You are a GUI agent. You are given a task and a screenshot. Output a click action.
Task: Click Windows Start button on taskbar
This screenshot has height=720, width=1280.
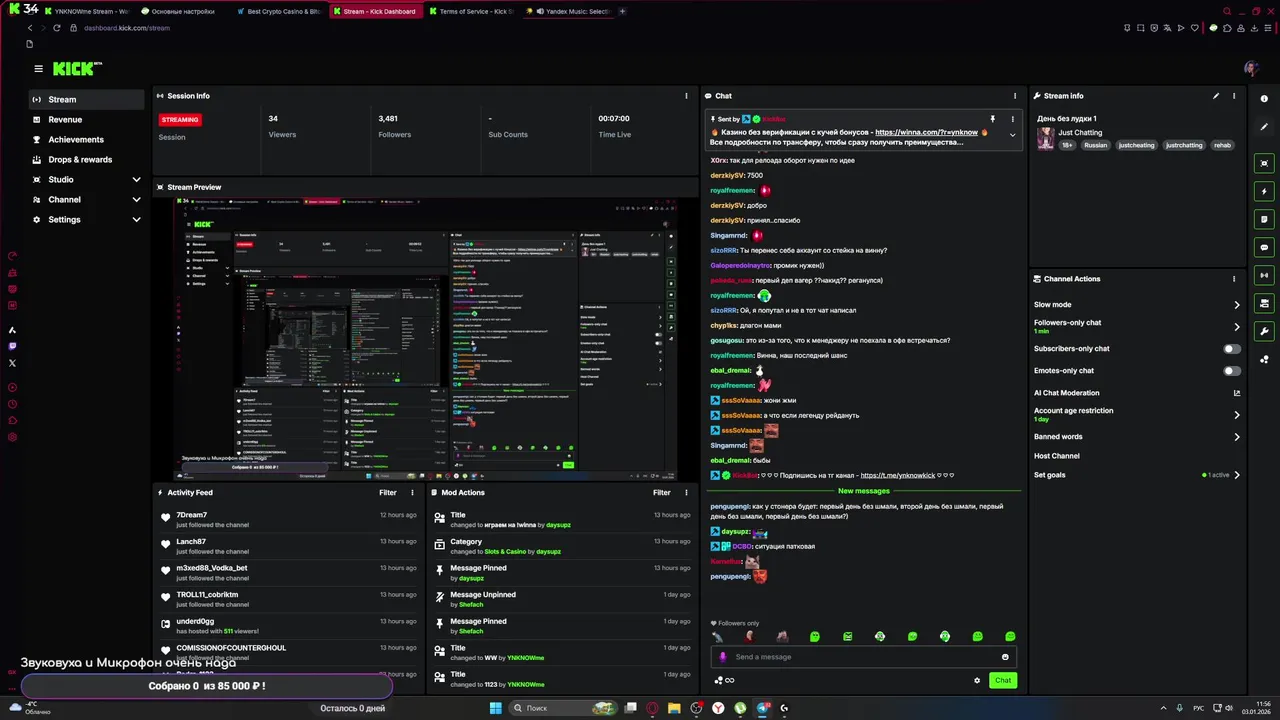tap(495, 708)
